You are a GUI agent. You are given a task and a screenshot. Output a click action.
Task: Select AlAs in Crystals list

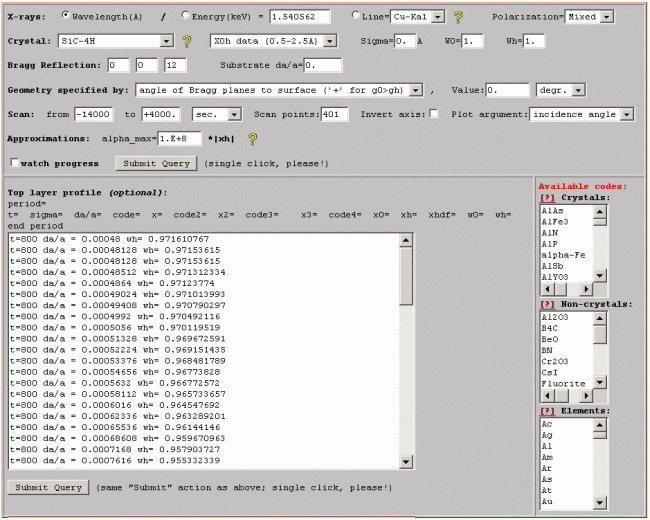[552, 211]
